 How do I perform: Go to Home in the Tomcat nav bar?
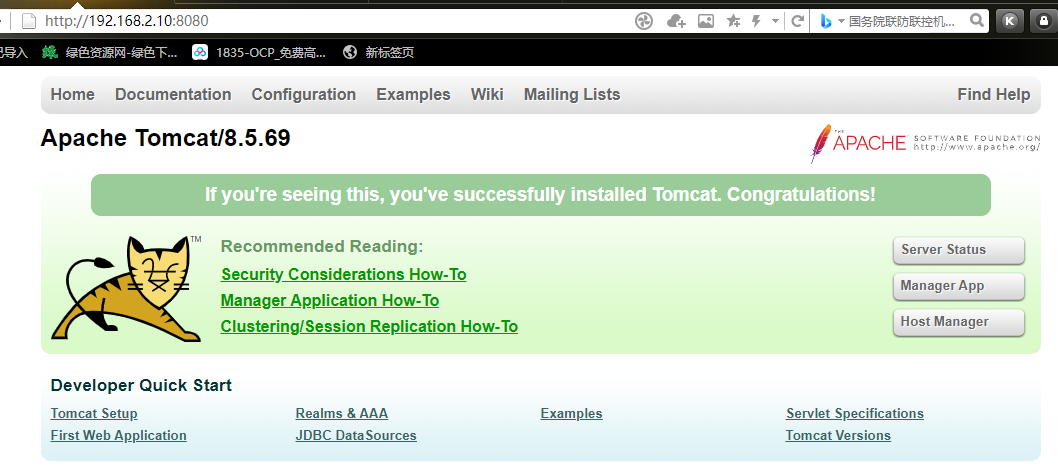point(72,94)
